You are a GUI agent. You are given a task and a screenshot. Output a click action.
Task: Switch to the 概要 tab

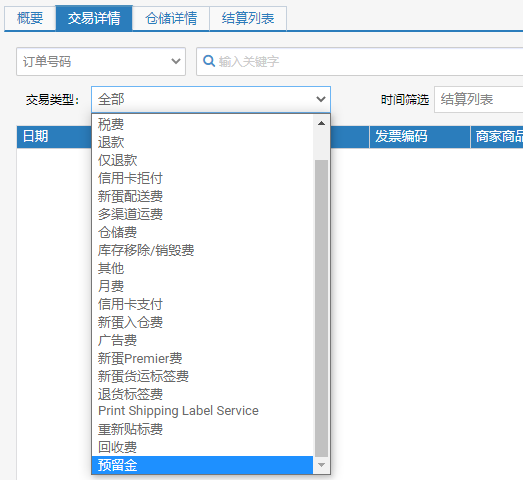tap(30, 18)
